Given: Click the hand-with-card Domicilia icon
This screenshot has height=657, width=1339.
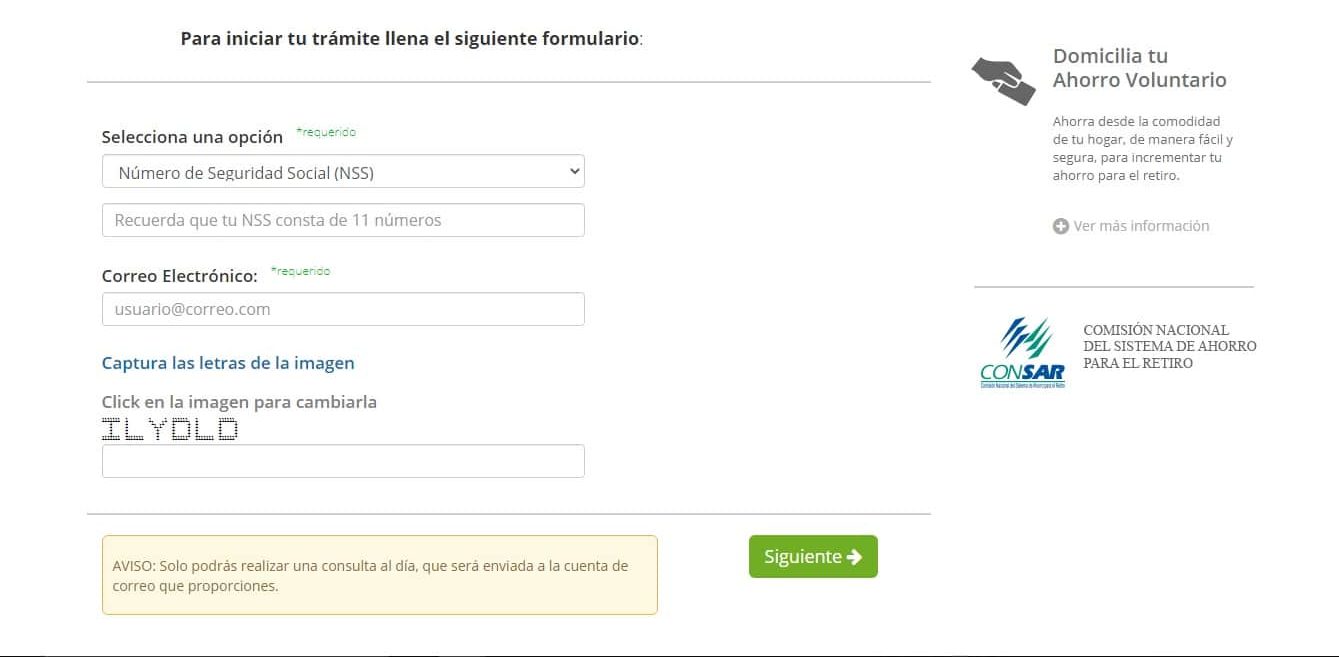Looking at the screenshot, I should [1003, 81].
